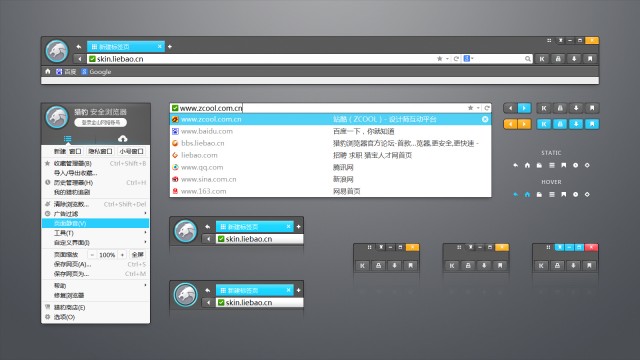The image size is (640, 360).
Task: Click the star icon in the zcool address field
Action: coord(470,108)
